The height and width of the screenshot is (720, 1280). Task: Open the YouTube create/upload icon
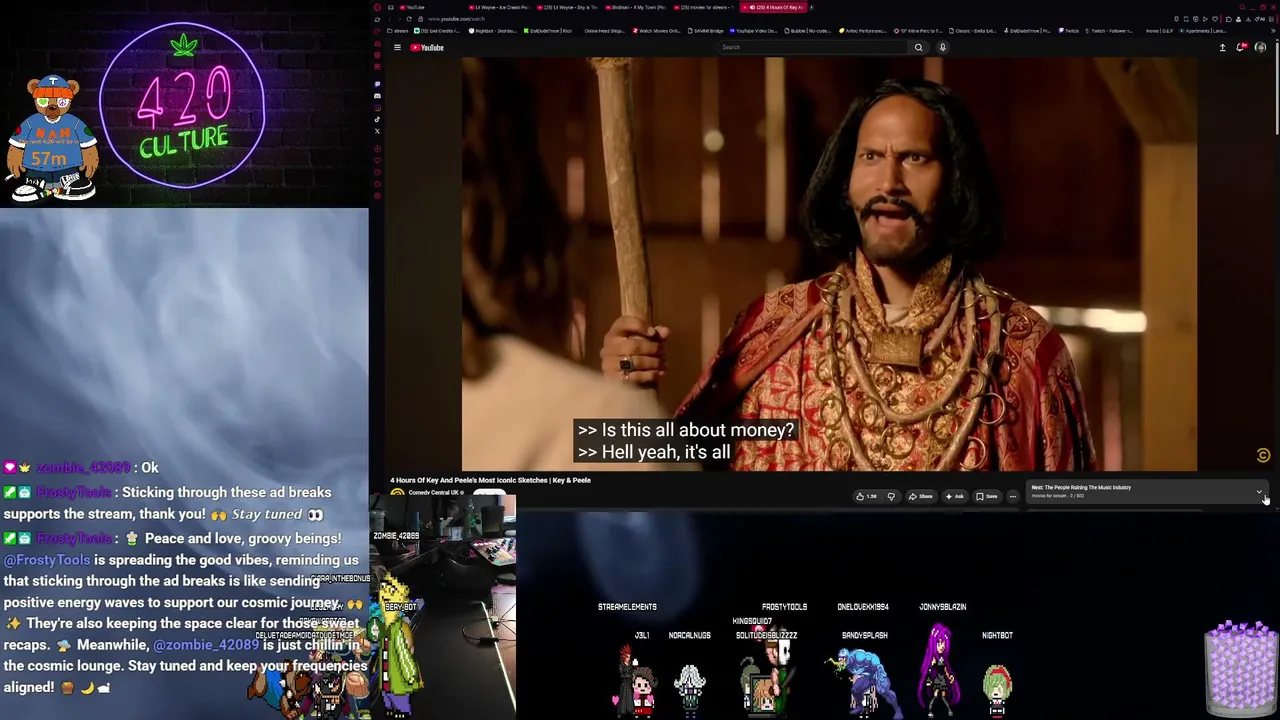click(1222, 47)
